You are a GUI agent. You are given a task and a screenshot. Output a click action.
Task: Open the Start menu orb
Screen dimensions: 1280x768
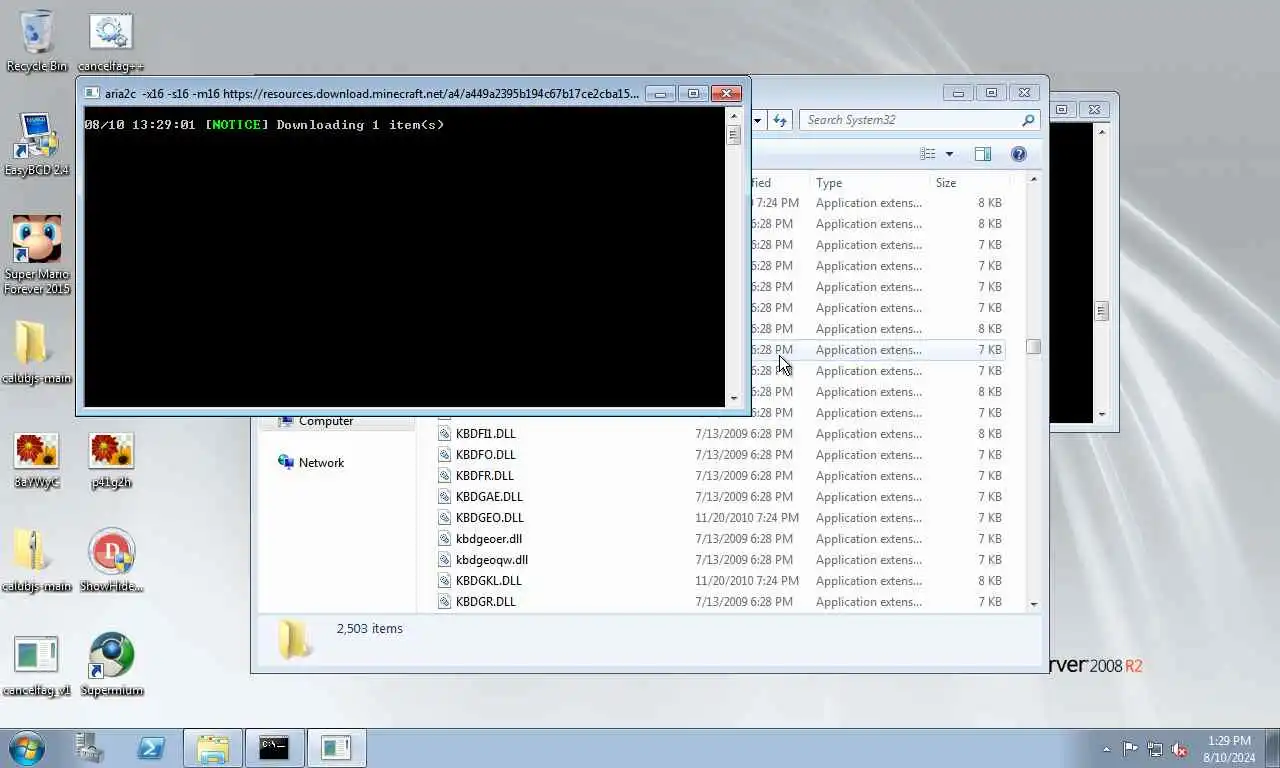[26, 748]
